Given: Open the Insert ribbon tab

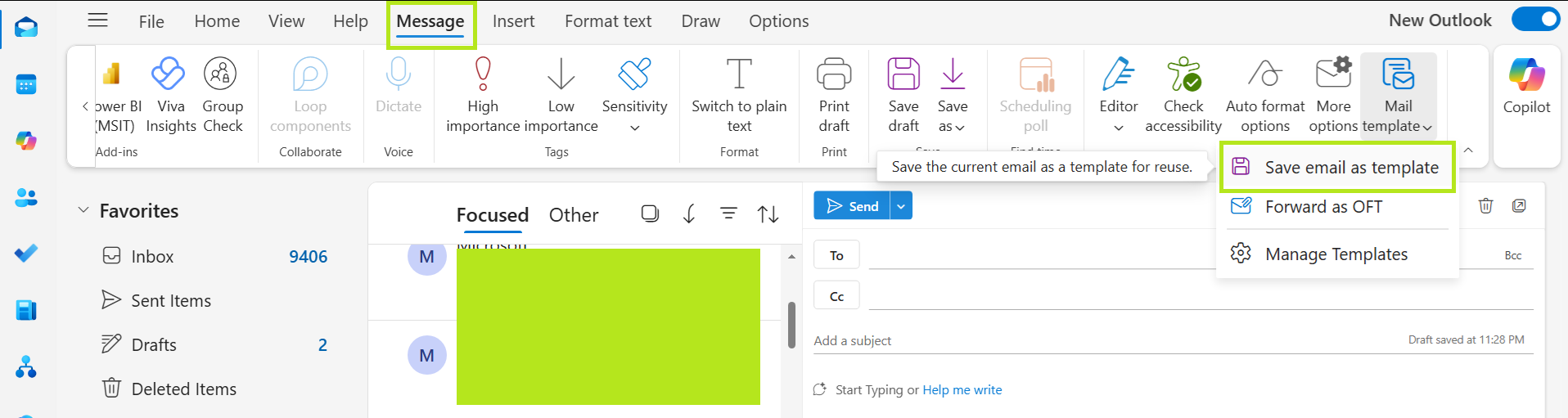Looking at the screenshot, I should click(x=513, y=21).
